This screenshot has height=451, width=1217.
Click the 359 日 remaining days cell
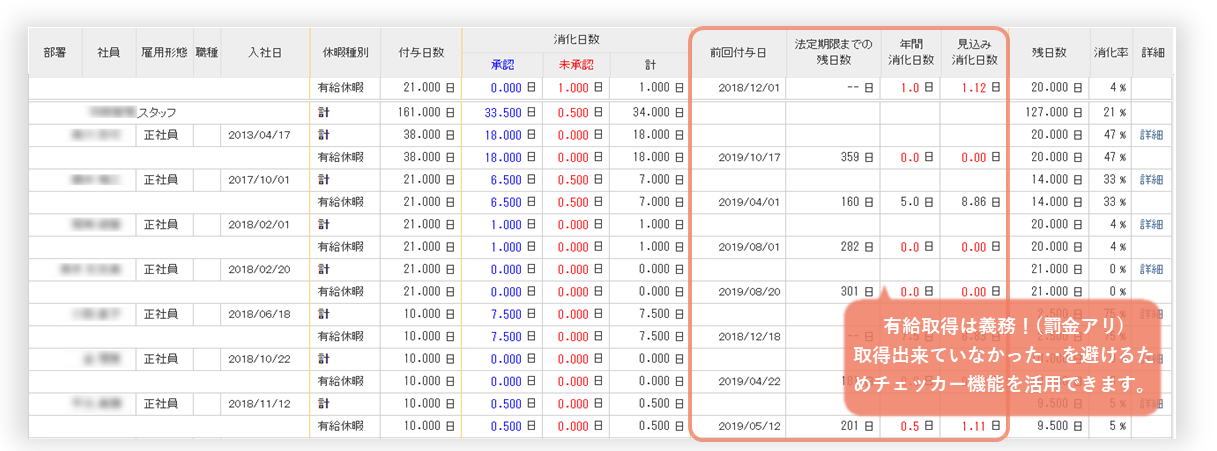[x=857, y=157]
